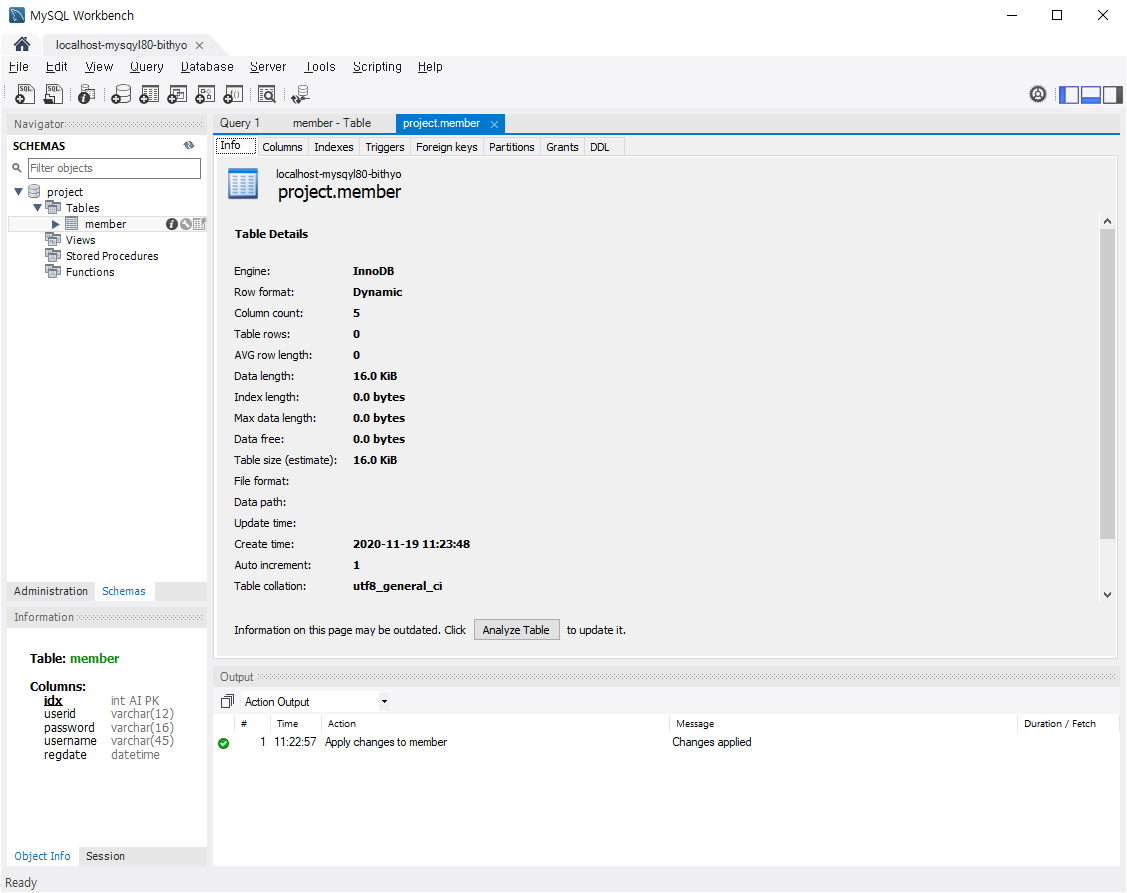The width and height of the screenshot is (1127, 893).
Task: Click the Analyze Table button
Action: pos(516,630)
